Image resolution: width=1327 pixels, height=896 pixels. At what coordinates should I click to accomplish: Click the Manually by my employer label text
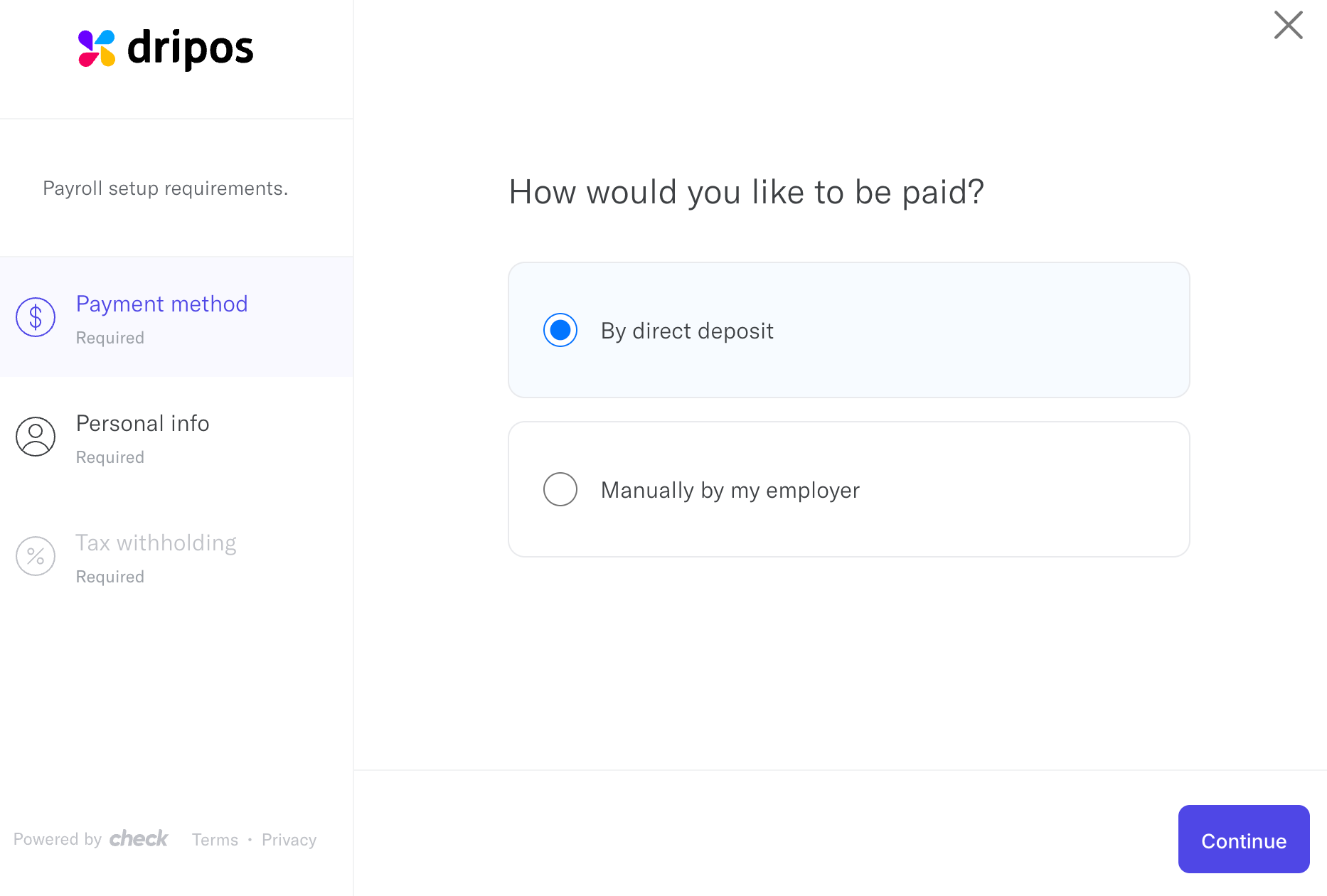[730, 490]
